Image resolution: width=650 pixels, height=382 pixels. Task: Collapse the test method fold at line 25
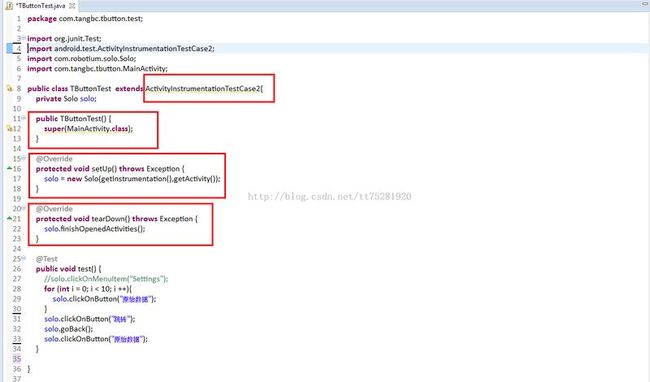(24, 258)
